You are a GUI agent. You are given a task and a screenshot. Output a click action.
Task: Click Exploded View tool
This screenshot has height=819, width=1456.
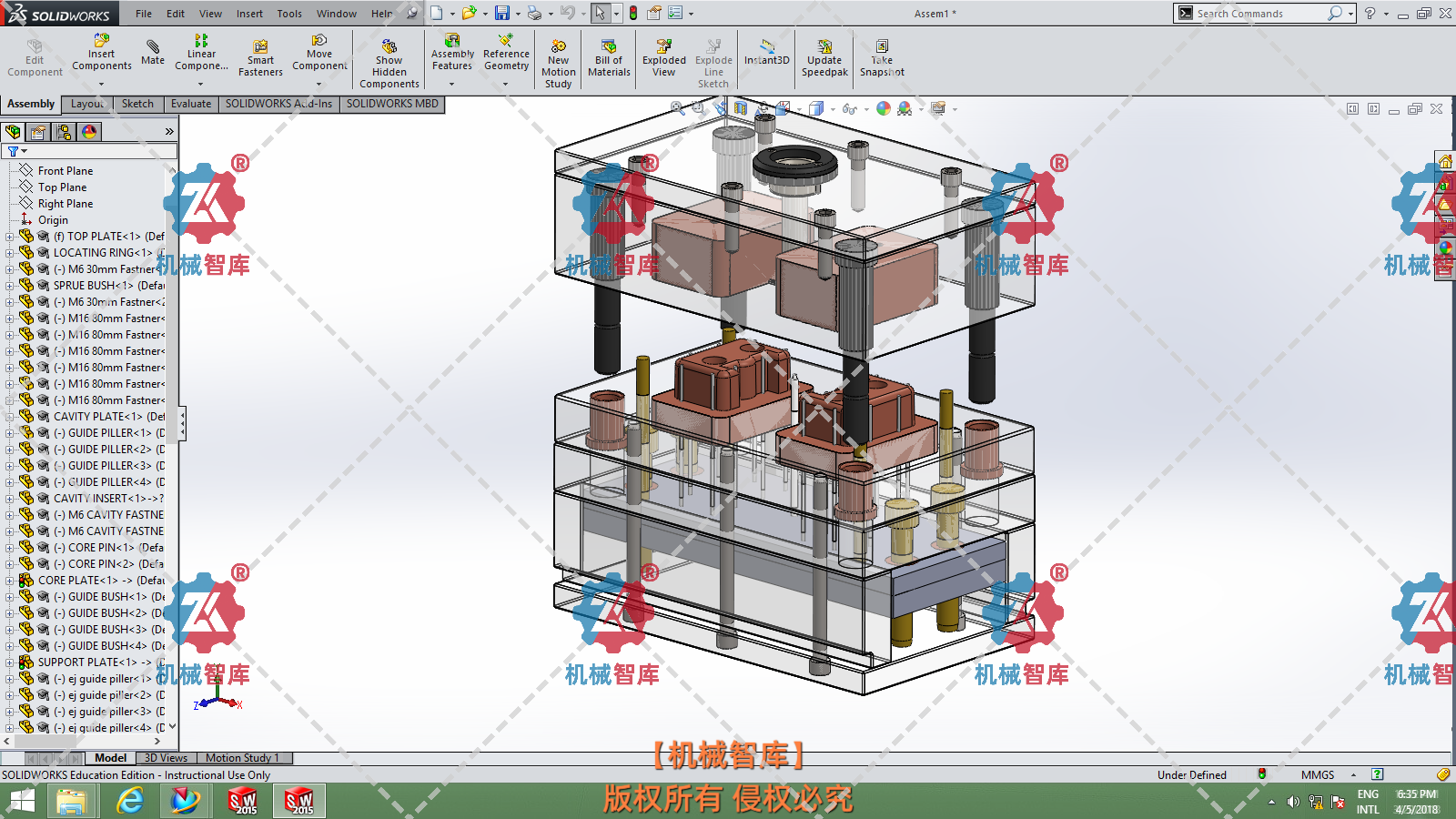[664, 58]
